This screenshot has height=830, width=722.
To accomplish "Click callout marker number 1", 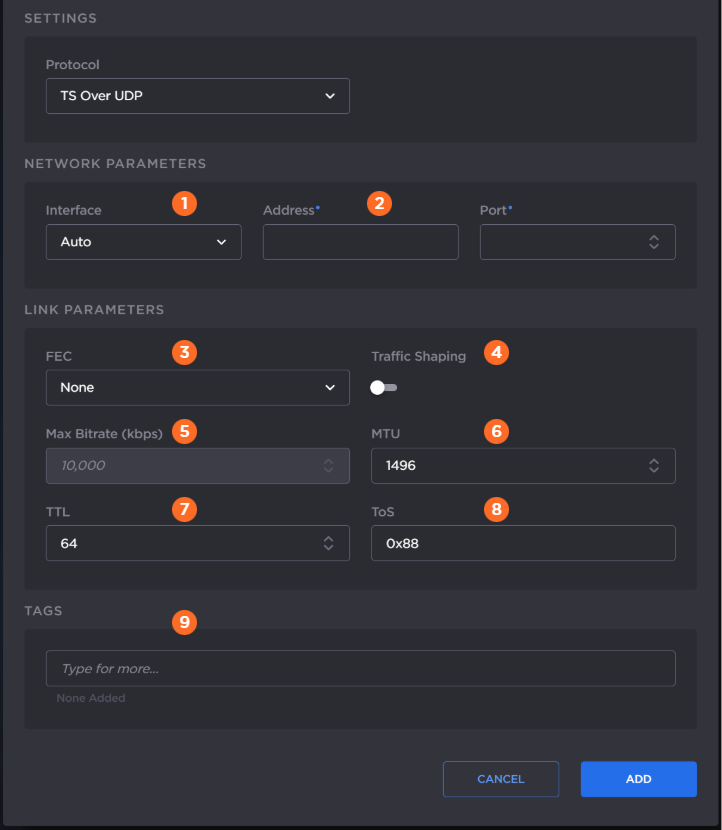I will pyautogui.click(x=182, y=203).
